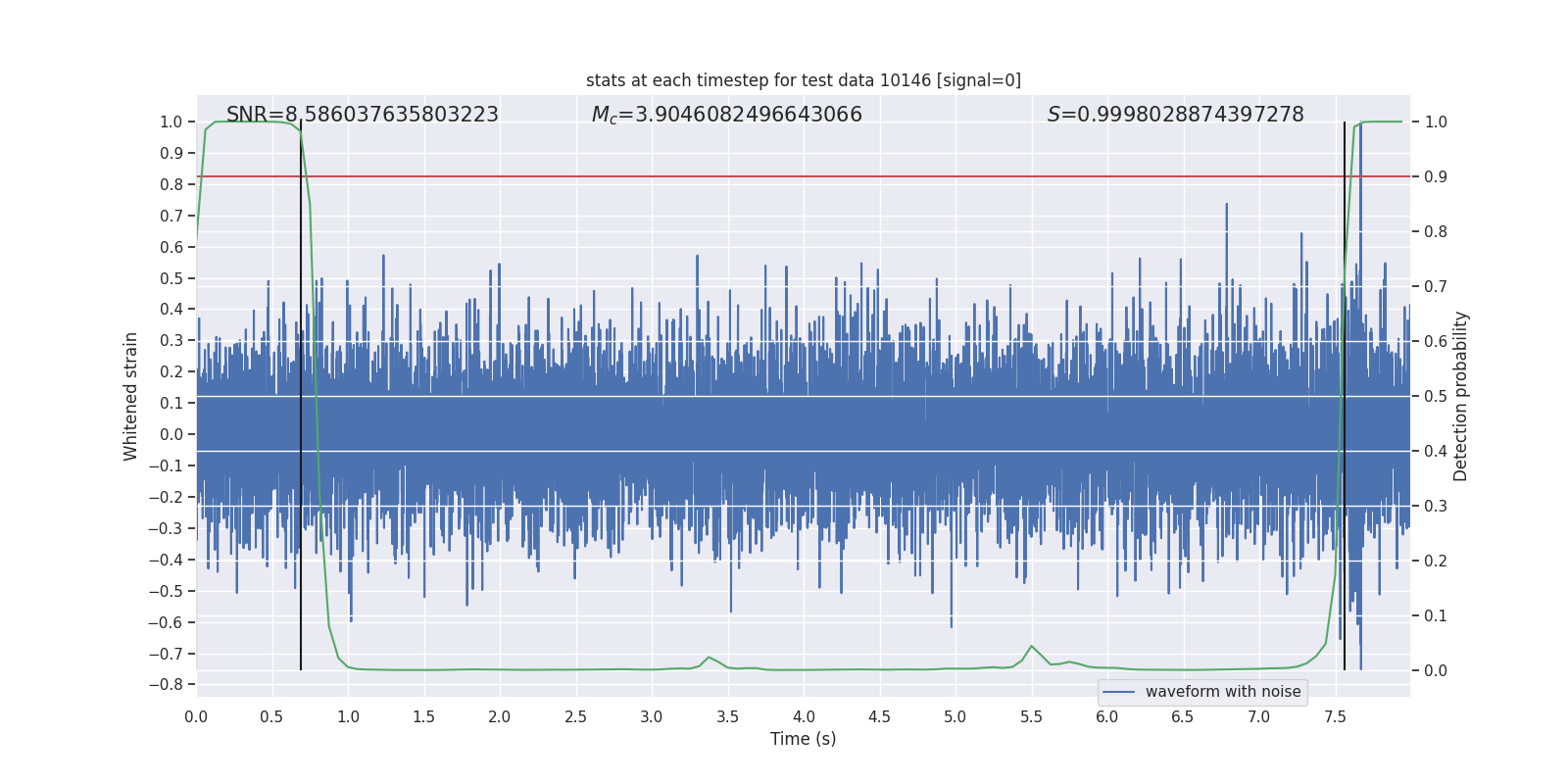Select the SNR value annotation text

coord(362,115)
